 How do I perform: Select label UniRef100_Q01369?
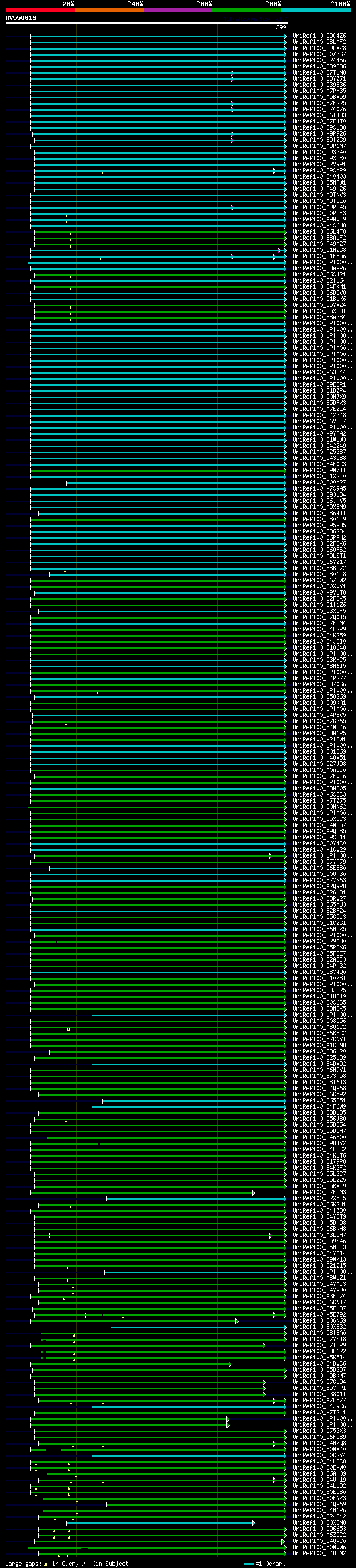click(319, 751)
